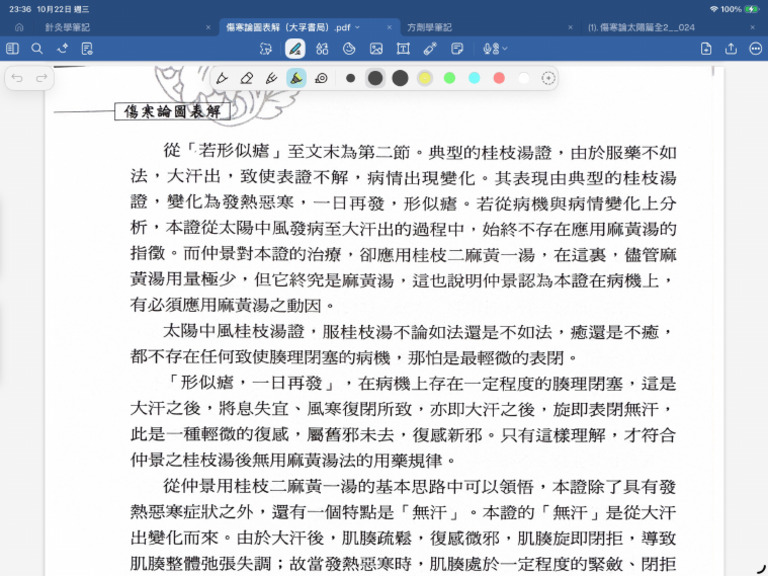Select the laser pointer tool
Image resolution: width=768 pixels, height=576 pixels.
tap(430, 48)
